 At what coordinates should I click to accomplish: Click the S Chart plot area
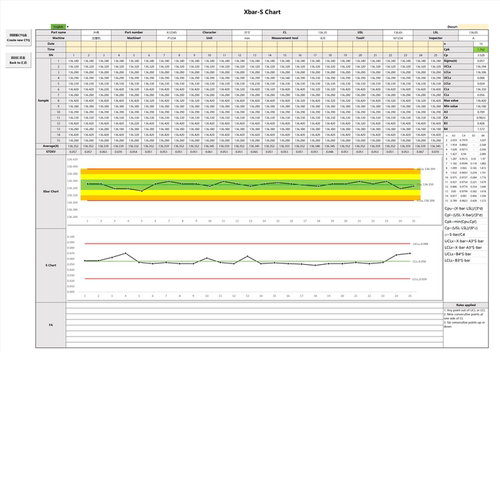coord(253,265)
